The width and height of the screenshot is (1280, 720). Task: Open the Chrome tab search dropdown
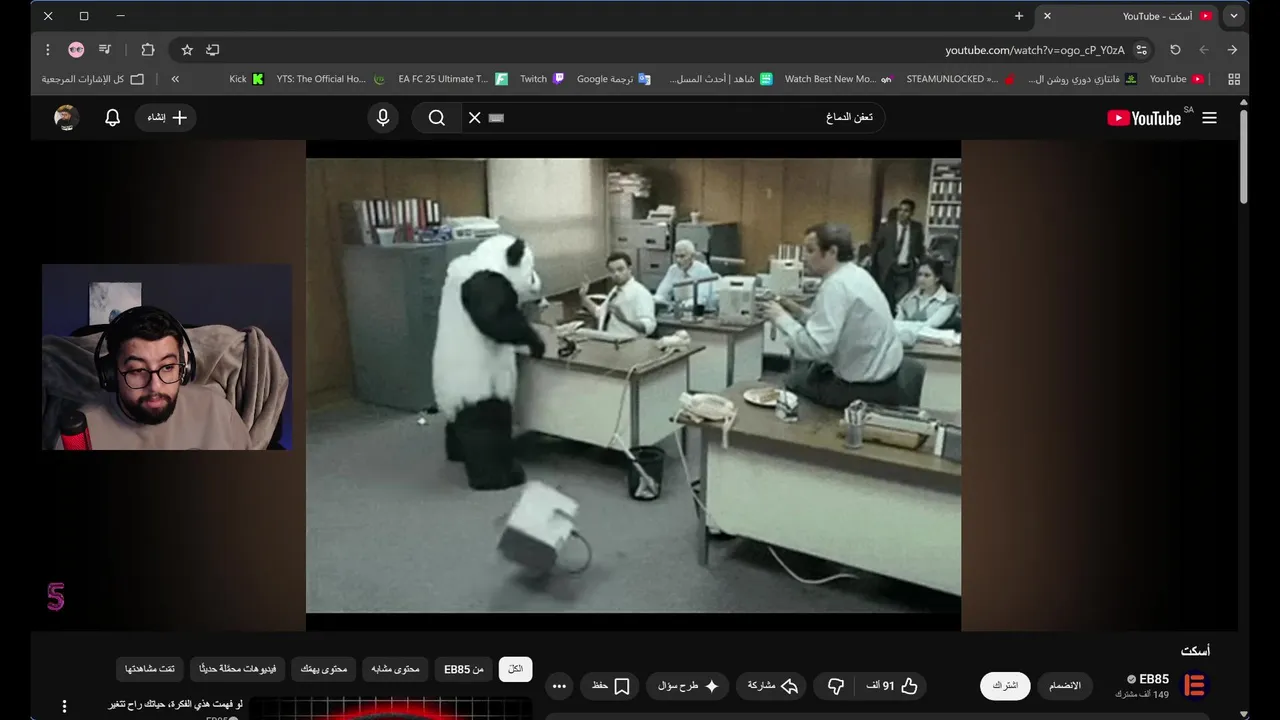pyautogui.click(x=1234, y=16)
